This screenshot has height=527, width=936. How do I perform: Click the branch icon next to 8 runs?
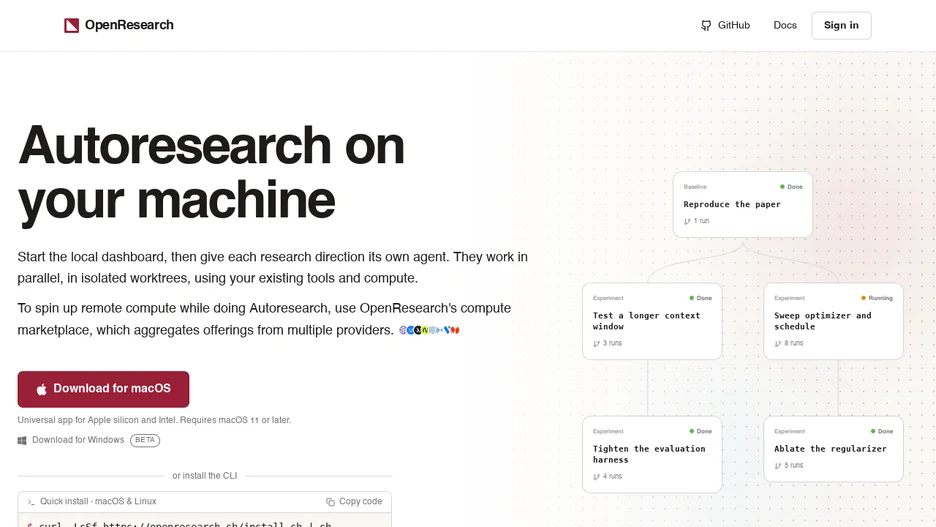(778, 344)
